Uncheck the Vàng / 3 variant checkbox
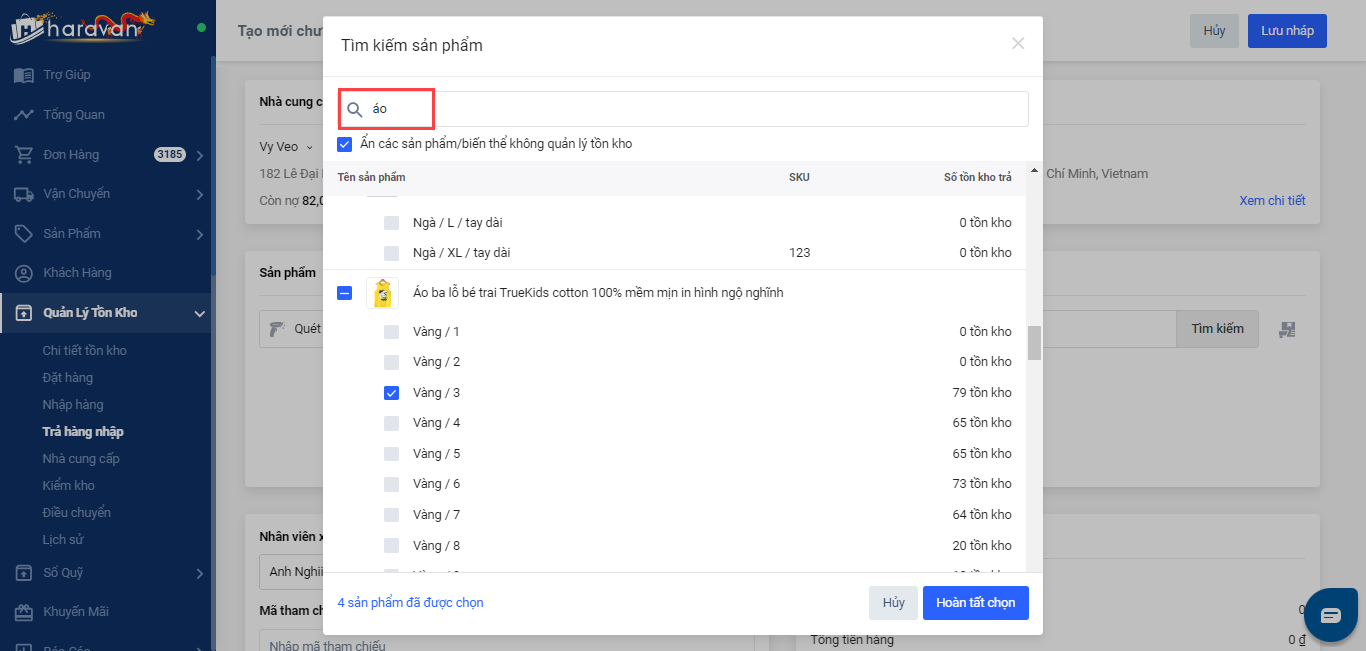This screenshot has width=1366, height=651. (x=392, y=393)
